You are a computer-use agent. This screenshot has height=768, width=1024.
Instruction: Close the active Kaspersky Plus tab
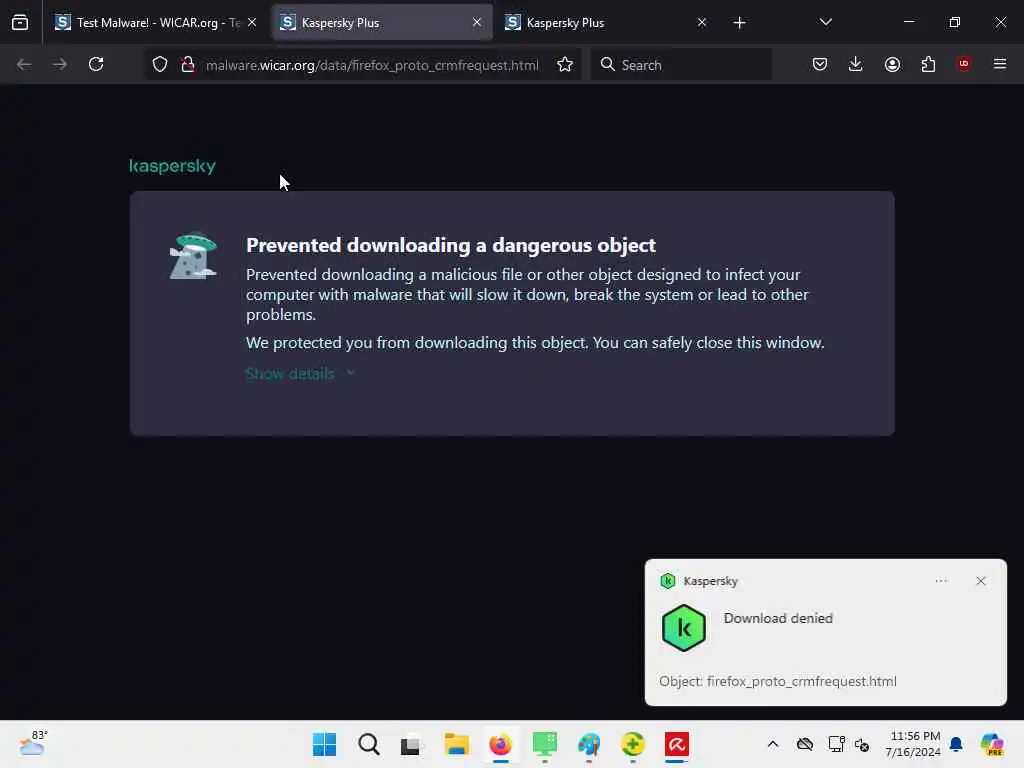point(477,23)
